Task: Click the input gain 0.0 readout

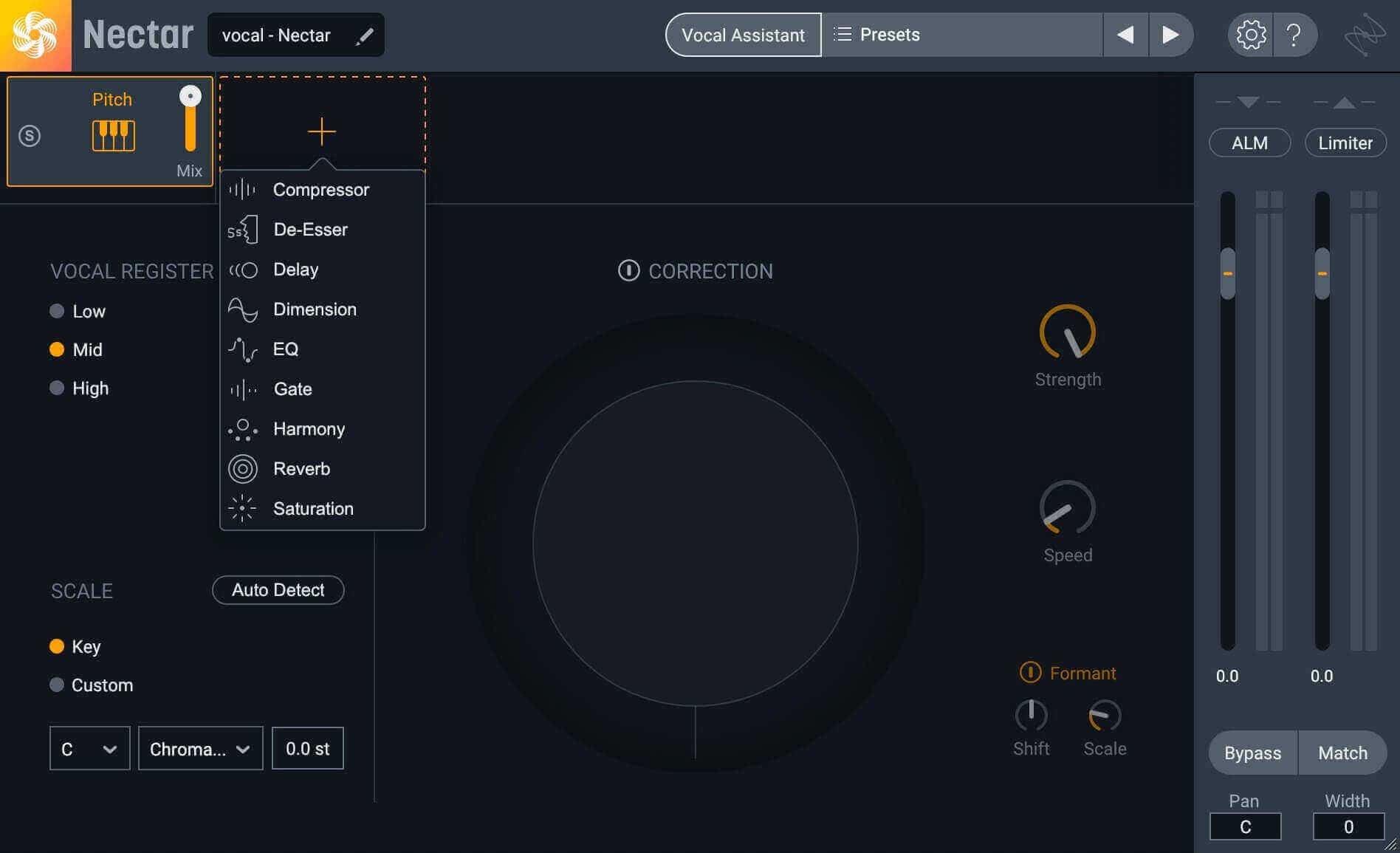Action: [1227, 676]
